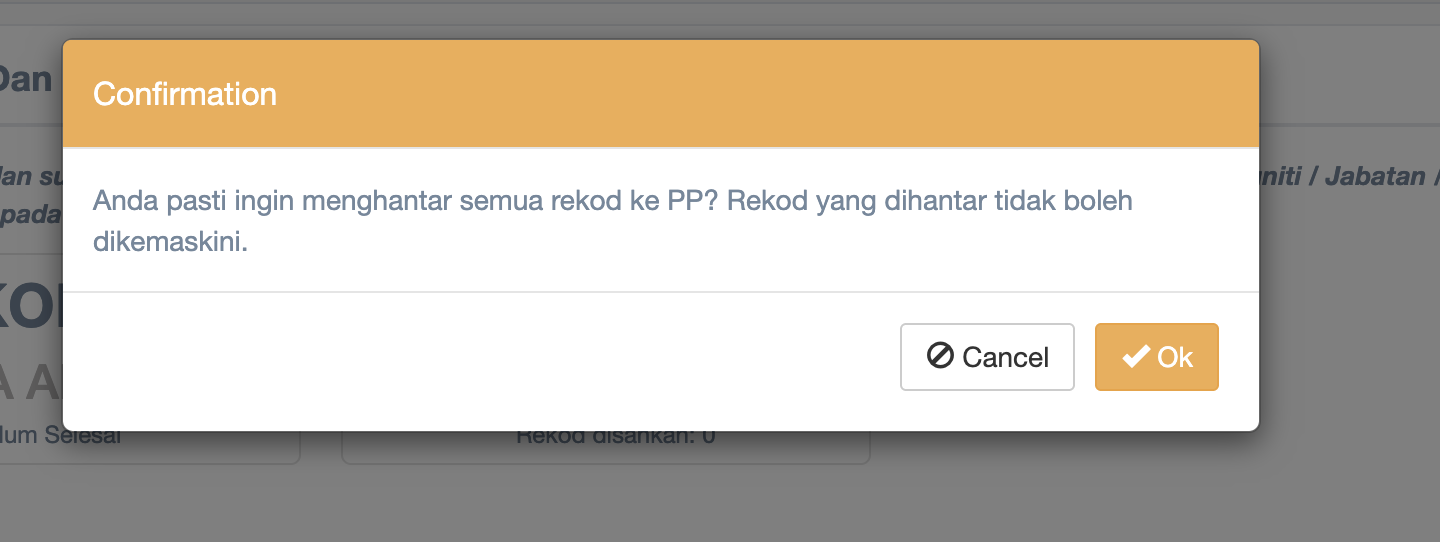Click the message starting 'Anda pasti ingin'

click(612, 221)
